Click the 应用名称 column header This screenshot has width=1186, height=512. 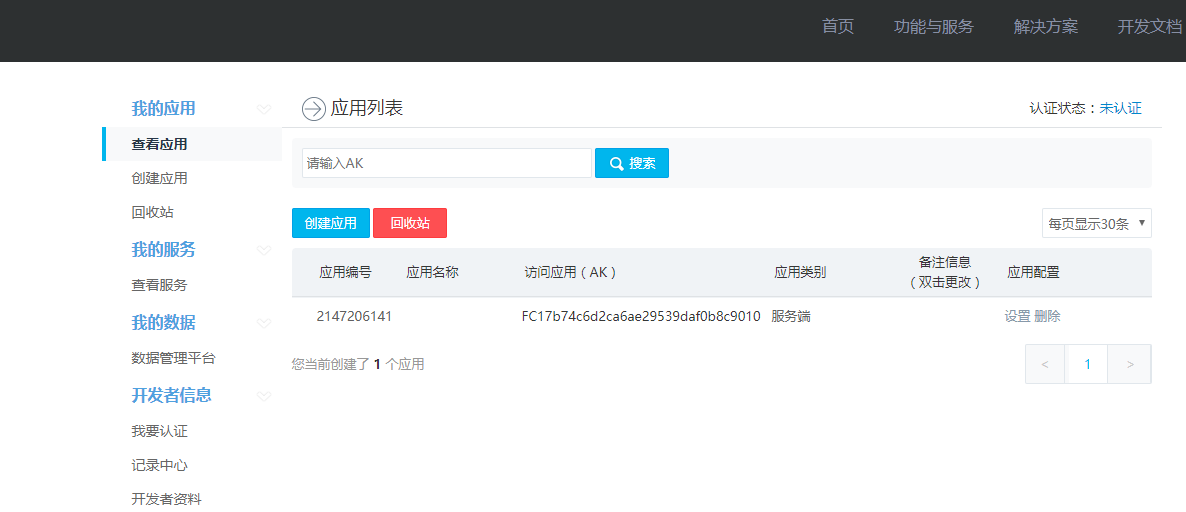point(433,272)
